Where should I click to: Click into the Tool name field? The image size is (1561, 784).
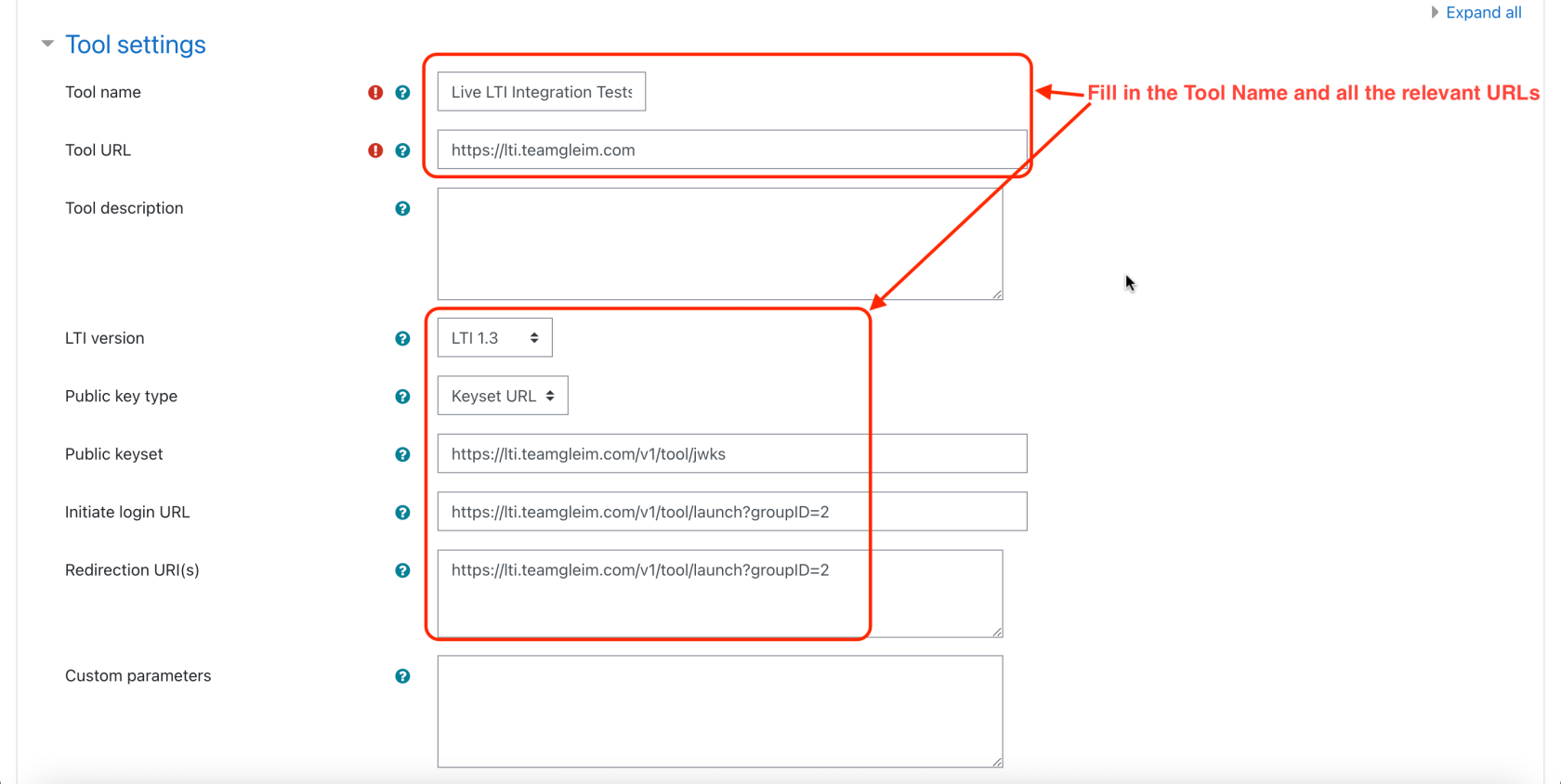pos(541,92)
